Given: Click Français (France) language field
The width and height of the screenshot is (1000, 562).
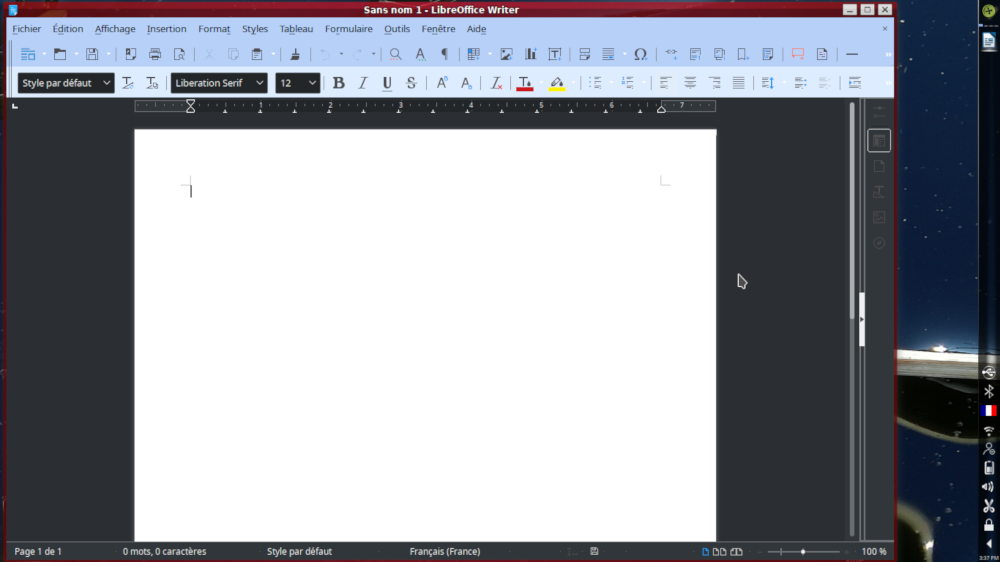Looking at the screenshot, I should tap(445, 551).
